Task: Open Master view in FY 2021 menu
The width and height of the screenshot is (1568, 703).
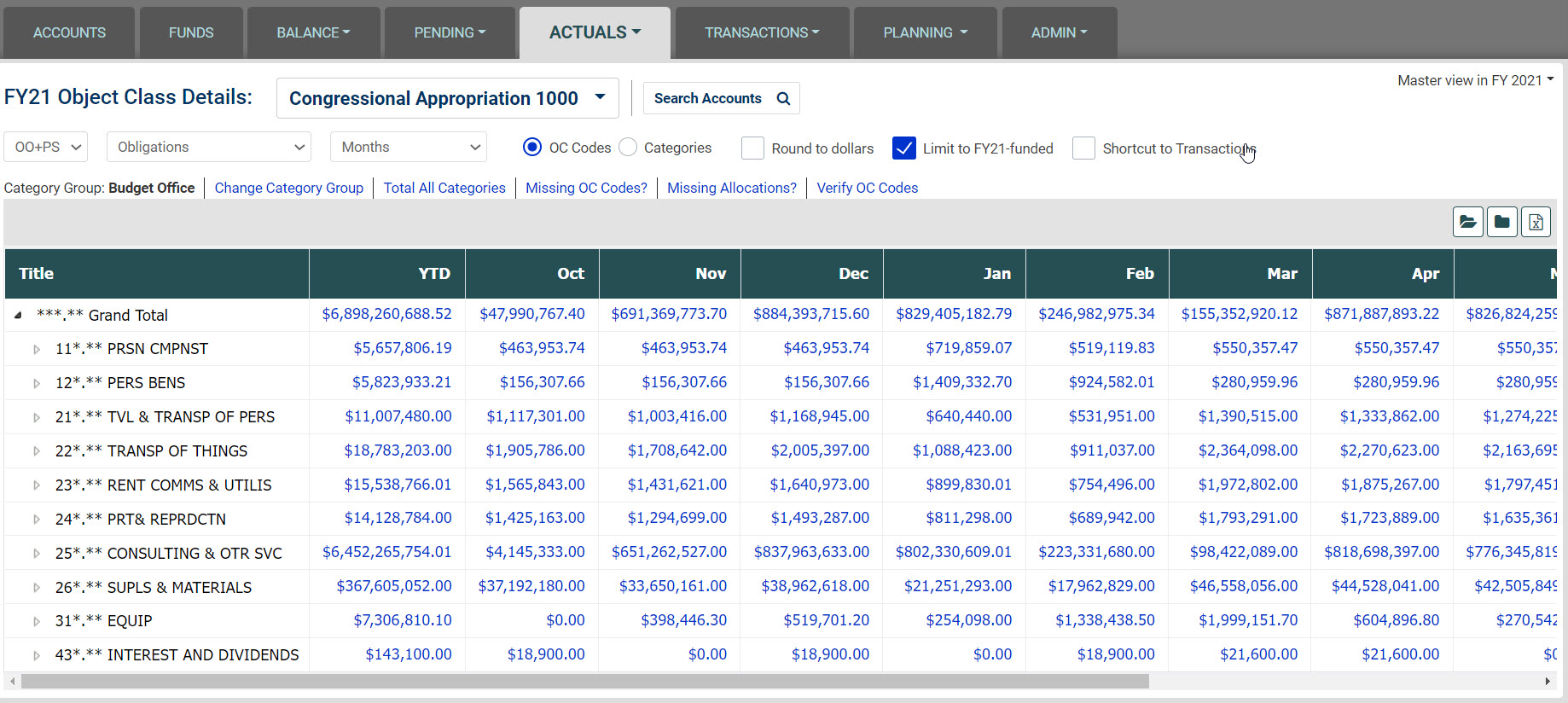Action: [1475, 80]
